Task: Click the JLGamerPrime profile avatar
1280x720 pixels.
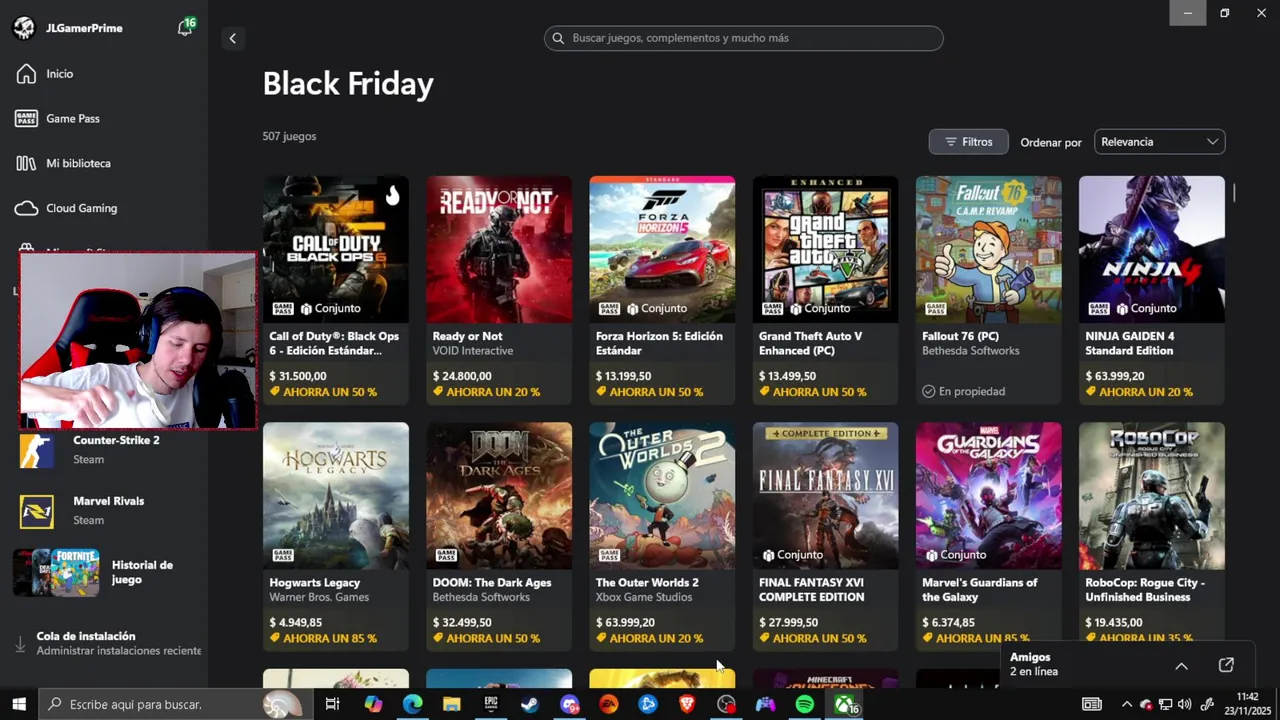Action: click(24, 28)
